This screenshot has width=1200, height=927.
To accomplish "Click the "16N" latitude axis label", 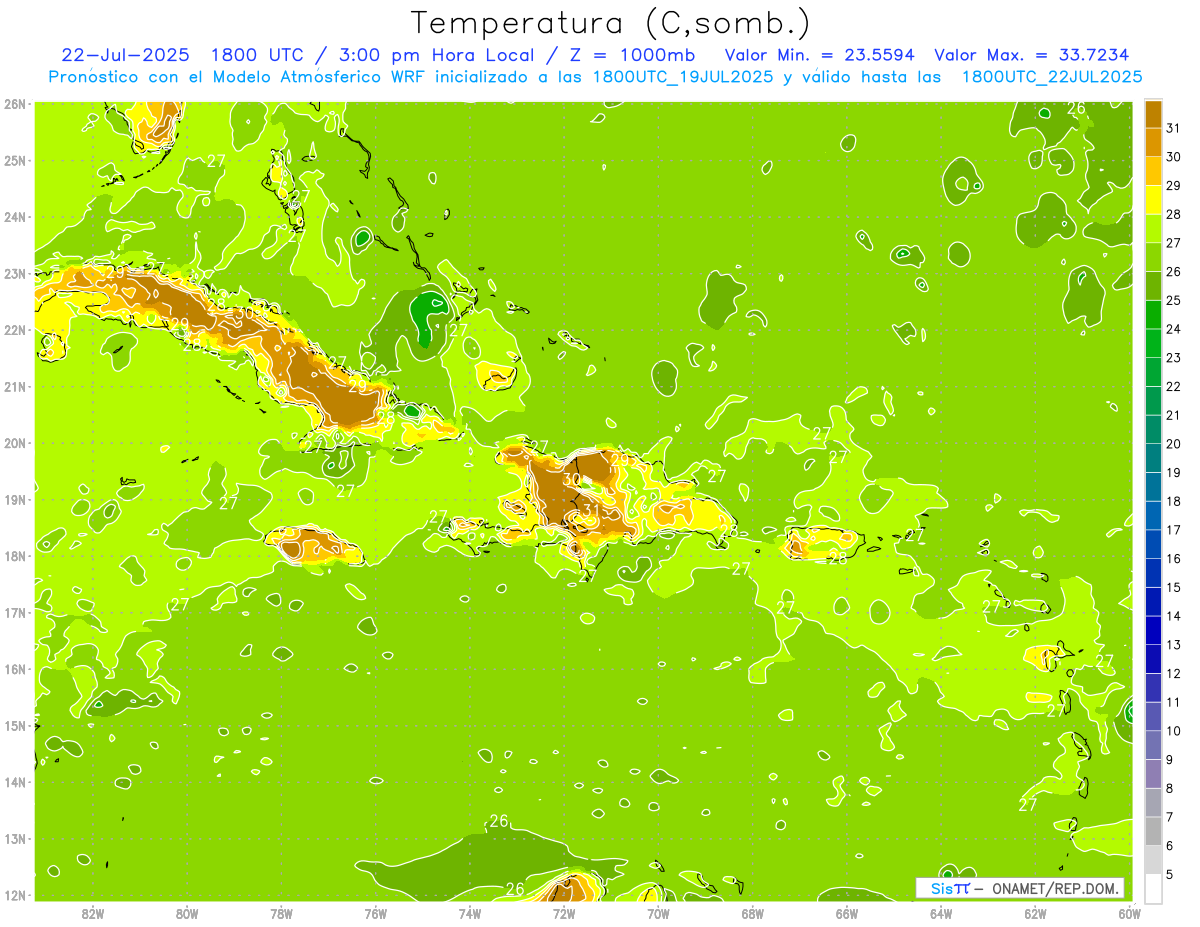I will [x=14, y=668].
